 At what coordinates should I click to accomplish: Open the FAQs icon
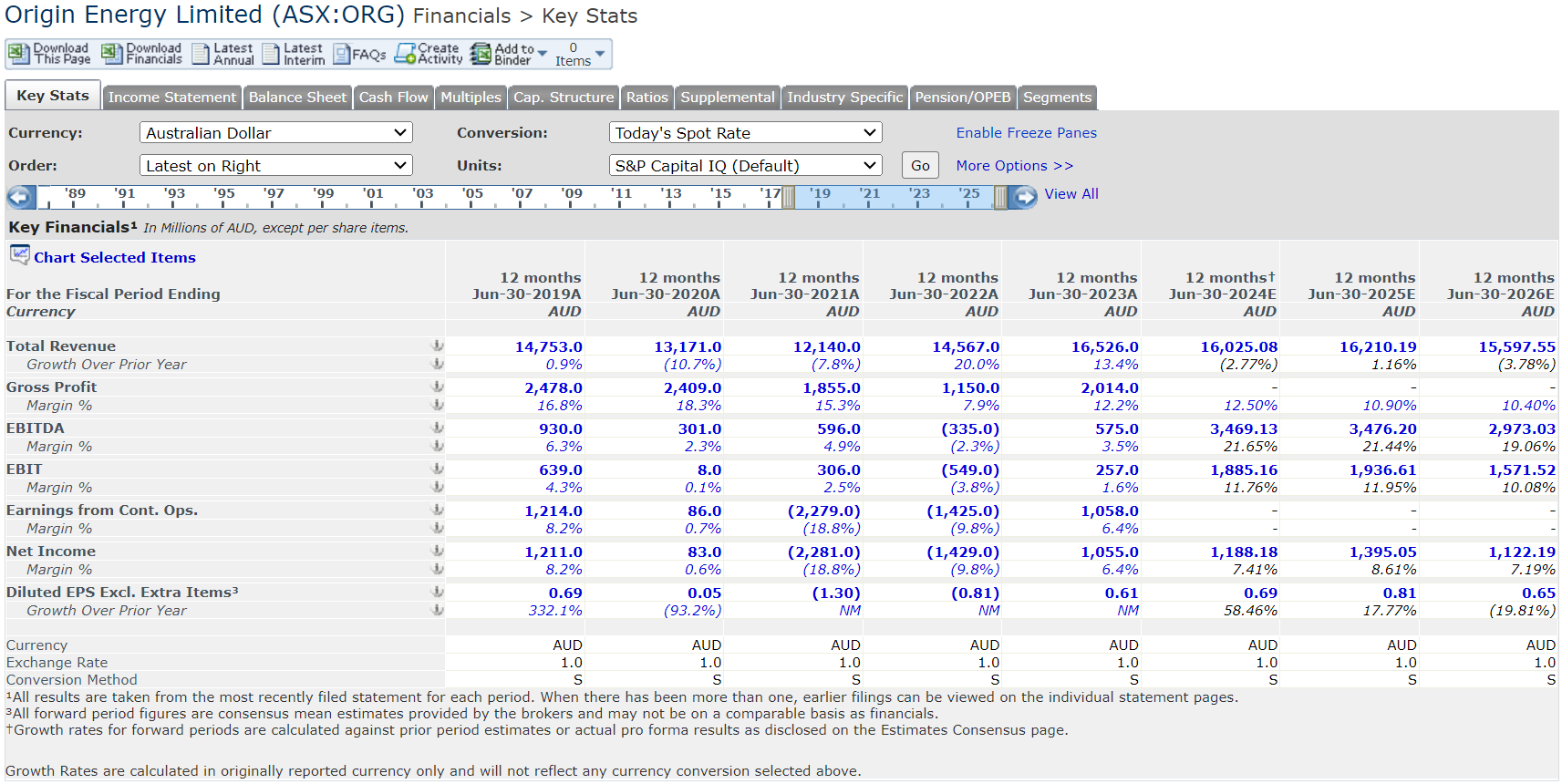click(342, 55)
